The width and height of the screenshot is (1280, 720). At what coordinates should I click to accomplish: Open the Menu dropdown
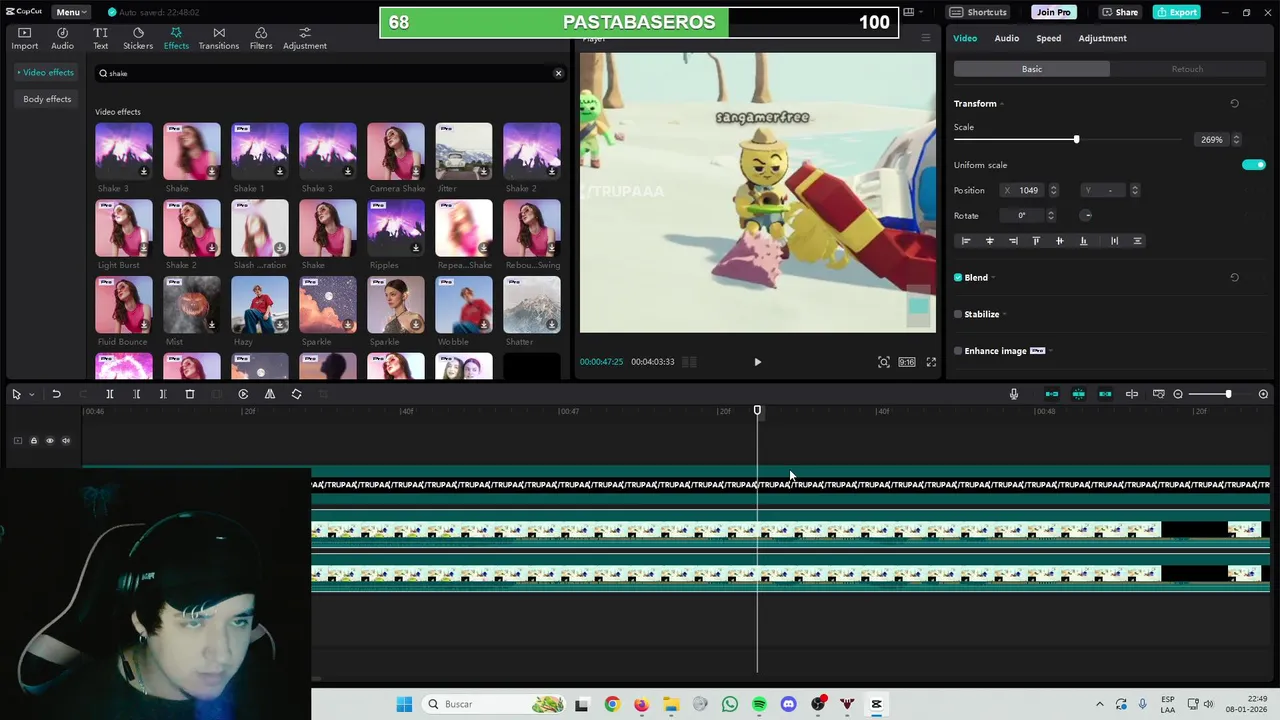pyautogui.click(x=71, y=12)
